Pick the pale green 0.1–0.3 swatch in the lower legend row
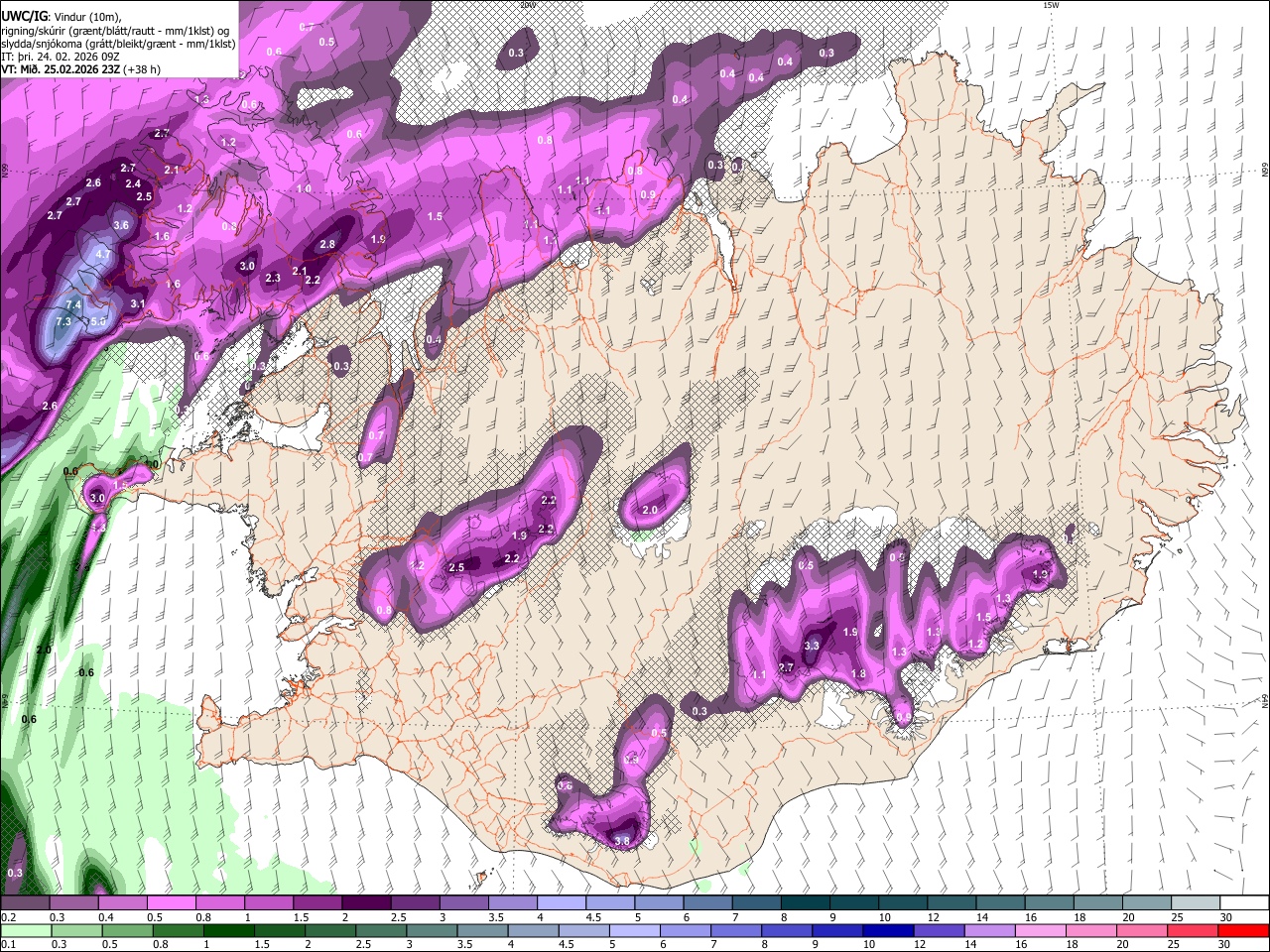1270x952 pixels. (x=25, y=930)
